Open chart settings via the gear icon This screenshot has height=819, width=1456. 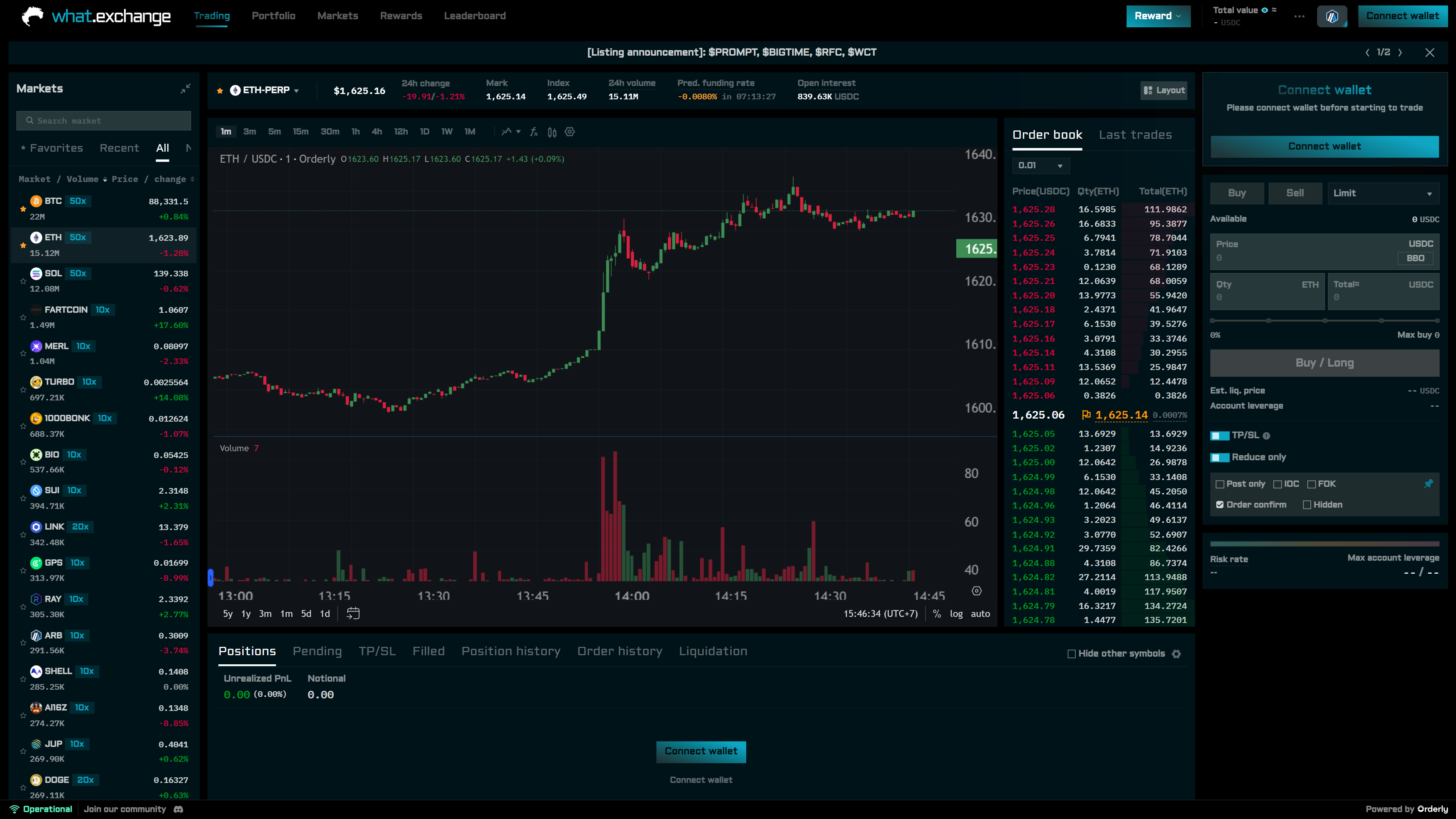click(x=569, y=131)
